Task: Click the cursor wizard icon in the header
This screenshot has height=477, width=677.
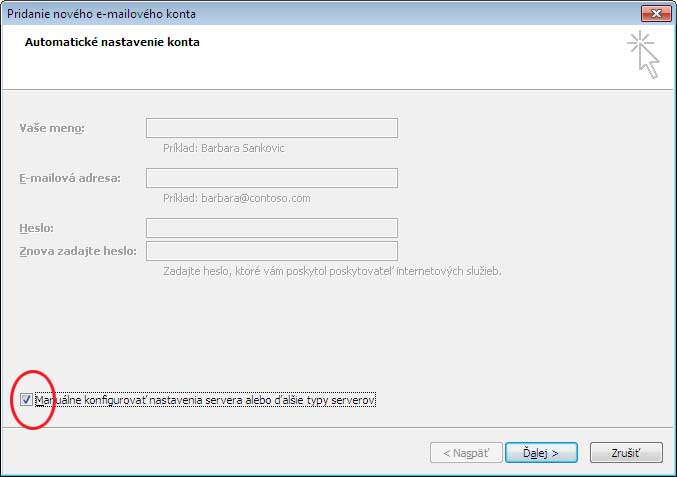Action: [643, 54]
